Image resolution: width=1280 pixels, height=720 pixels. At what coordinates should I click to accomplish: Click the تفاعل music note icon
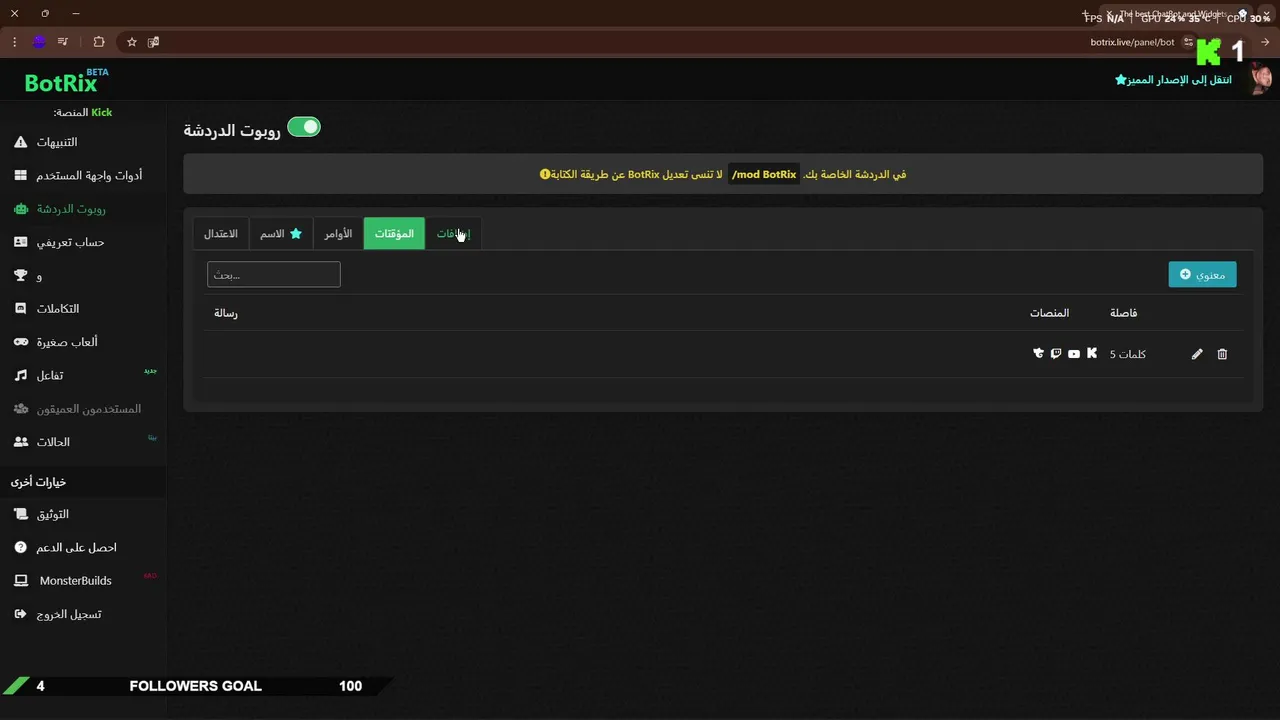21,375
